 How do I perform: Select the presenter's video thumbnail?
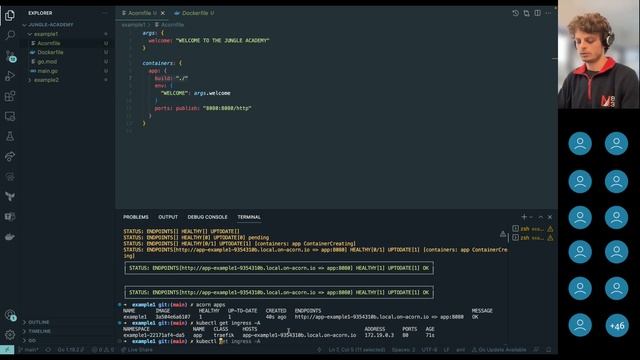click(599, 54)
